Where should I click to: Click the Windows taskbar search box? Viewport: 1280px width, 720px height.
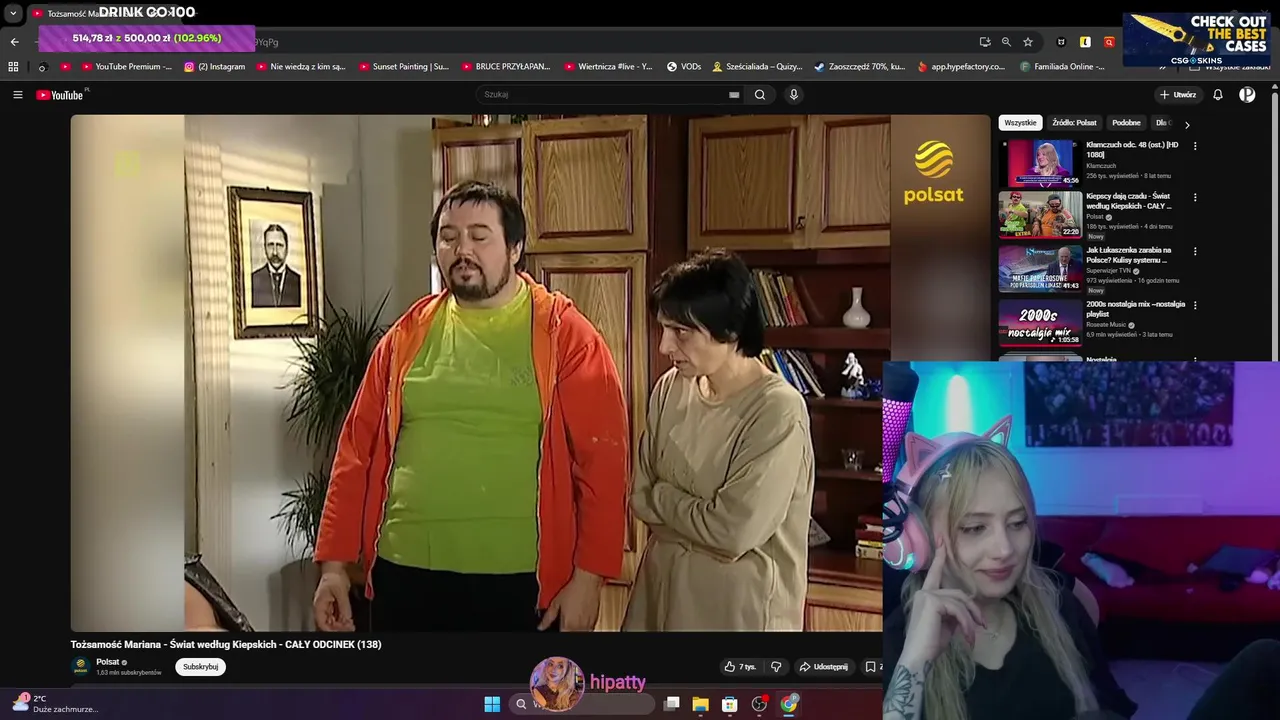[x=583, y=704]
